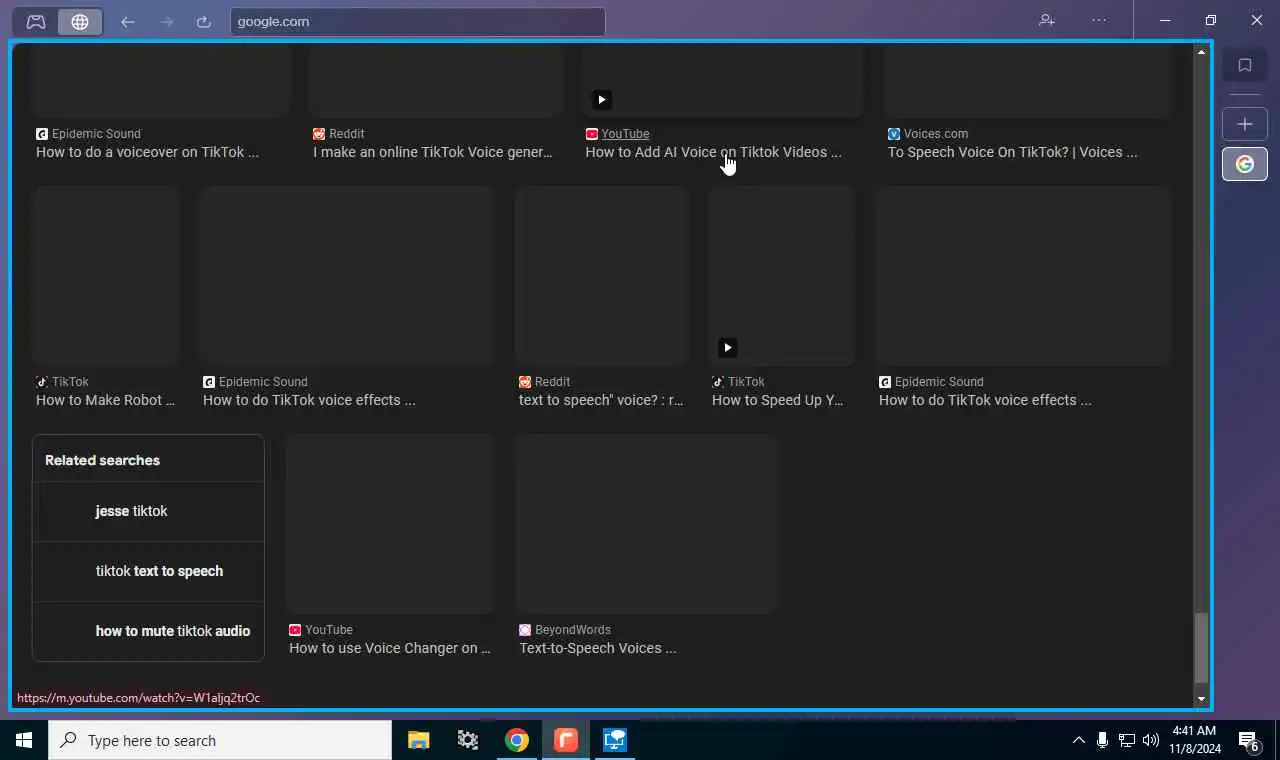Image resolution: width=1280 pixels, height=760 pixels.
Task: Open 'How to use Voice Changer on' YouTube result
Action: pyautogui.click(x=390, y=648)
